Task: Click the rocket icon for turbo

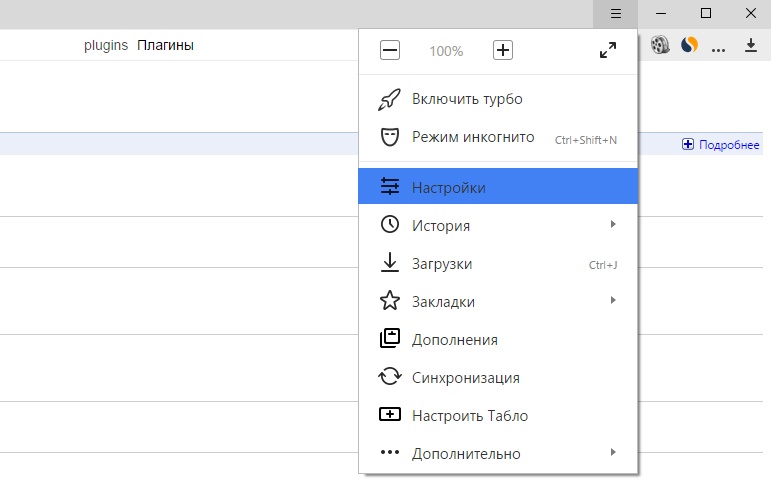Action: 389,99
